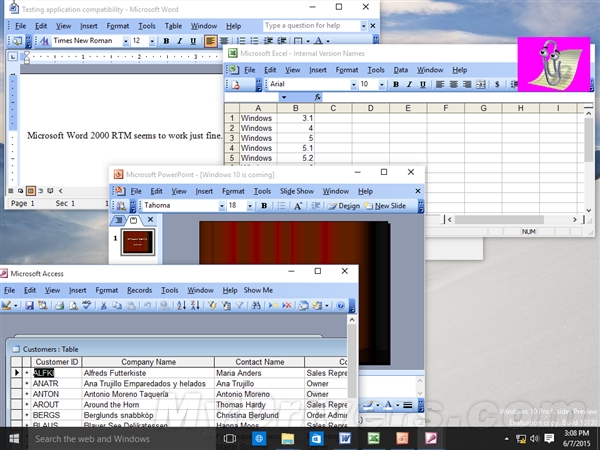Toggle Bold in Excel toolbar

(396, 84)
